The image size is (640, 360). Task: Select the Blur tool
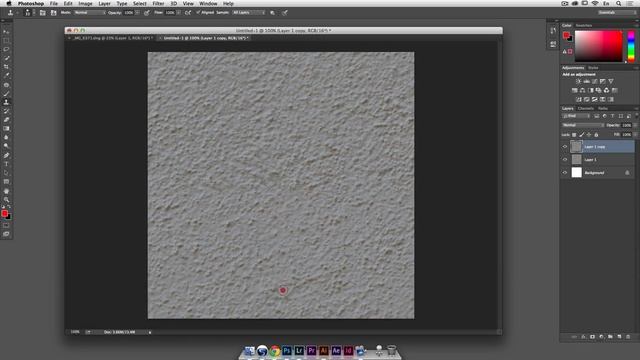(6, 137)
